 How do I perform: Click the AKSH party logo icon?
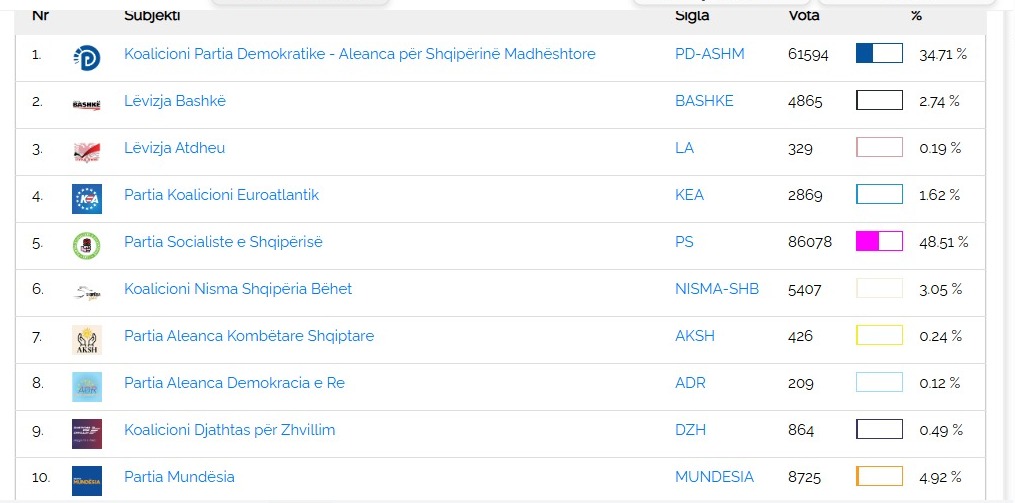point(87,339)
